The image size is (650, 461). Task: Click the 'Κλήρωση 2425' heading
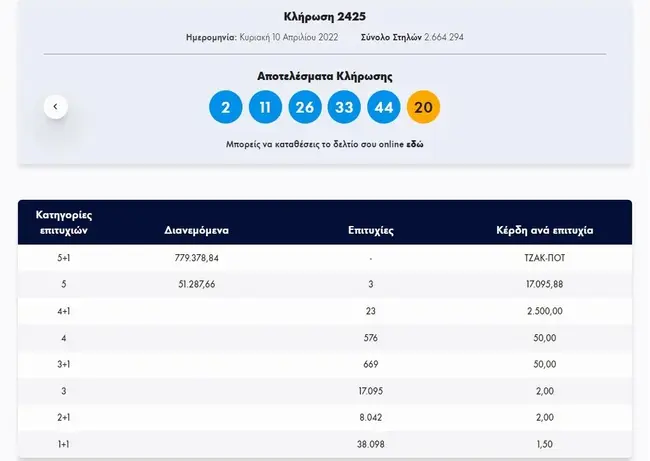pyautogui.click(x=325, y=17)
